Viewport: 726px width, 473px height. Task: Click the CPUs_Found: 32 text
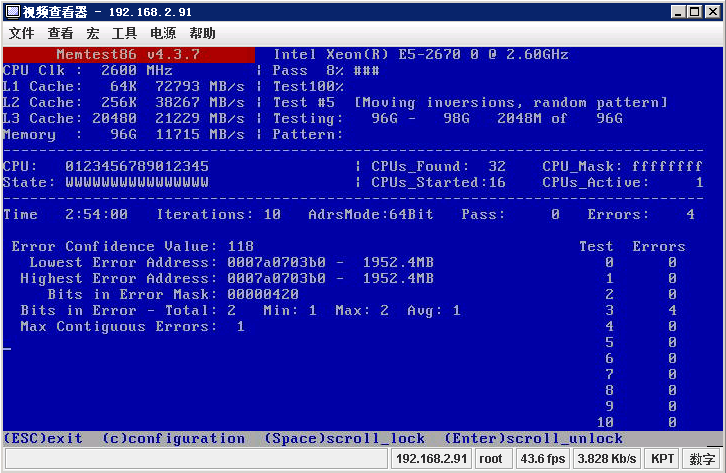438,166
